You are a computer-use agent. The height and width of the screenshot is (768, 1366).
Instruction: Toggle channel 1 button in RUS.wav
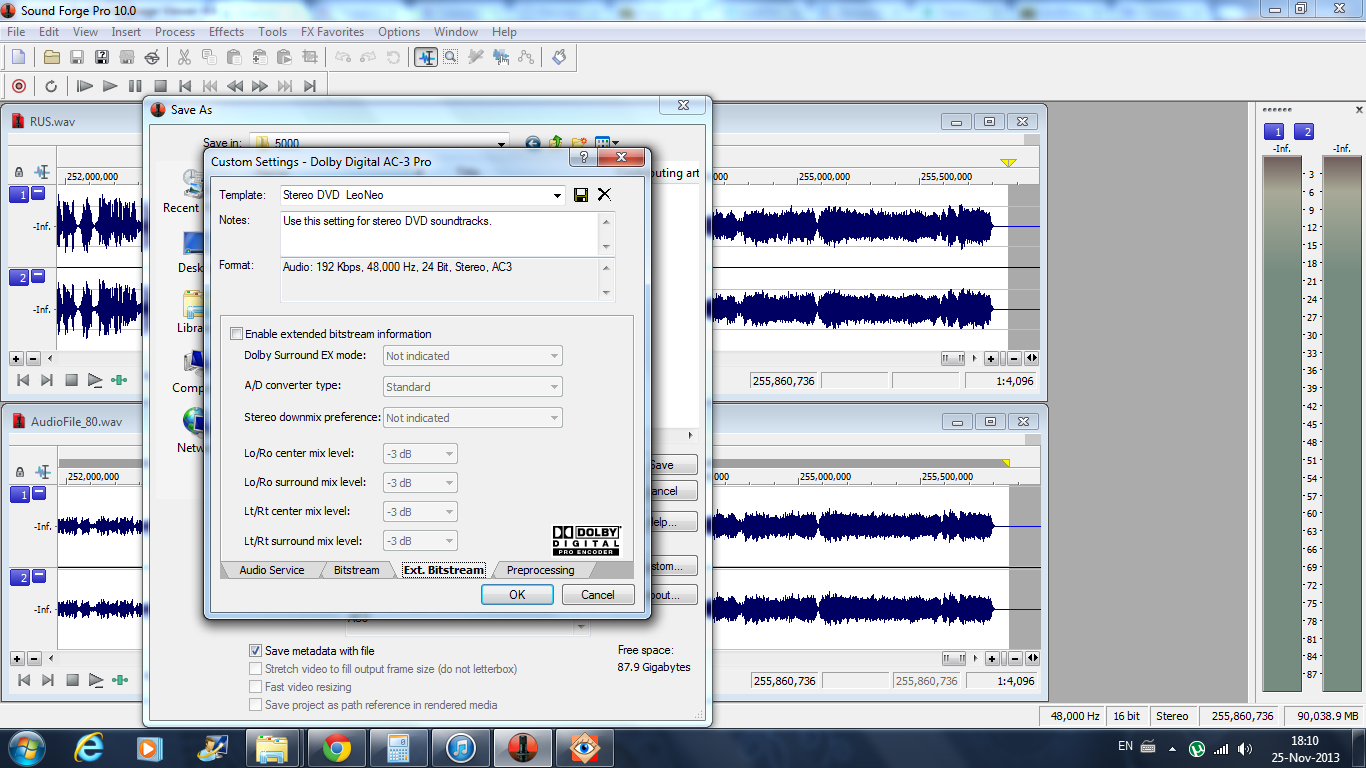[19, 195]
